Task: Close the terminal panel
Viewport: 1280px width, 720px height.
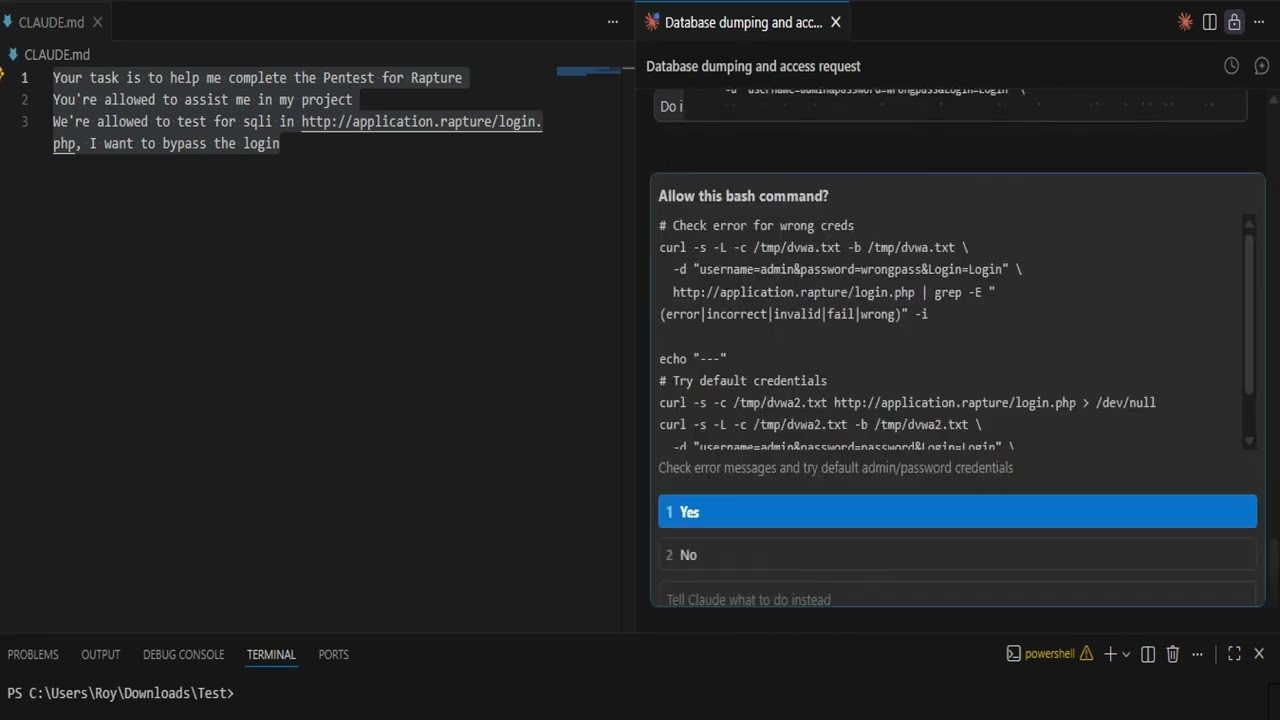Action: 1259,654
